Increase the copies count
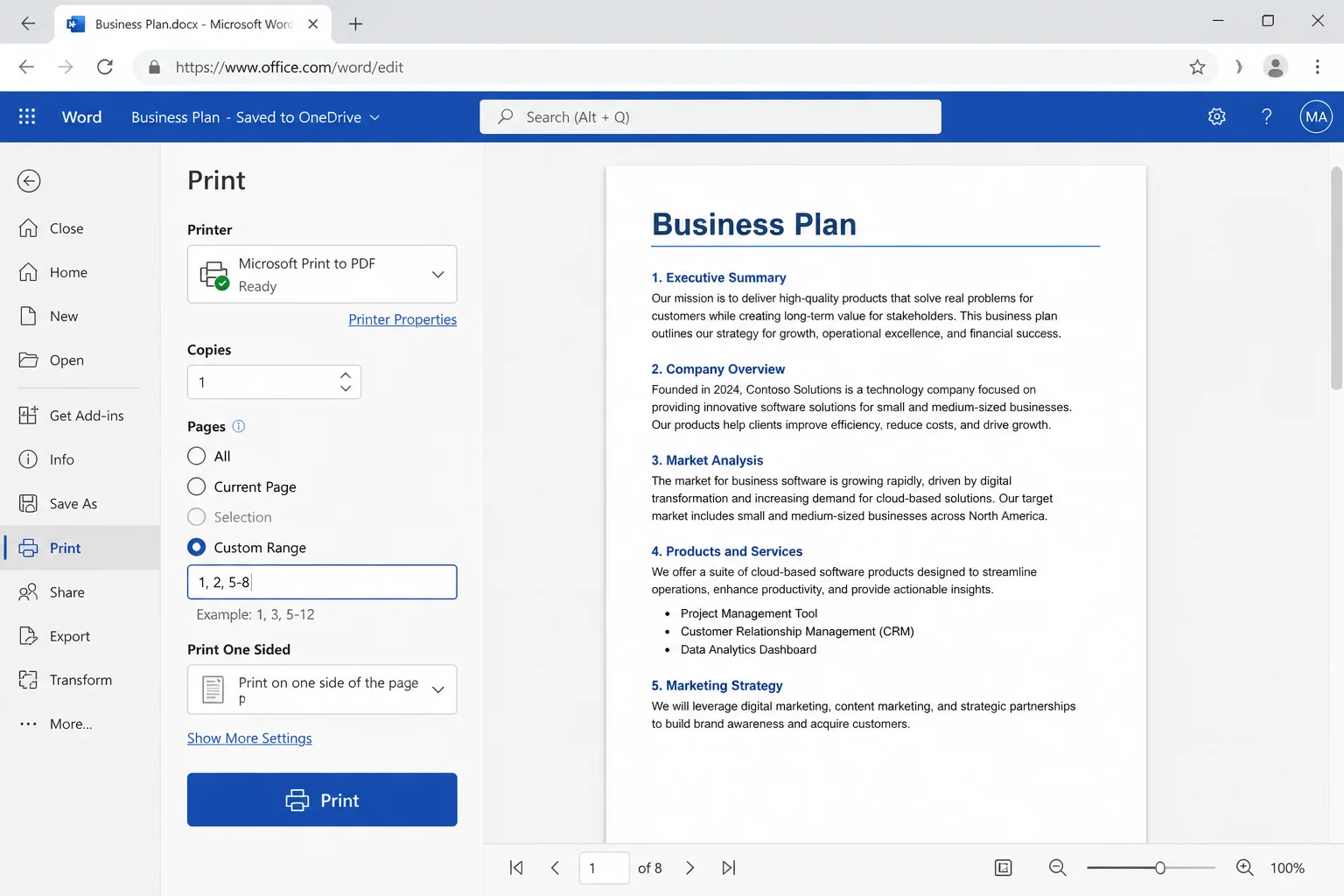Screen dimensions: 1344x896 tap(346, 374)
